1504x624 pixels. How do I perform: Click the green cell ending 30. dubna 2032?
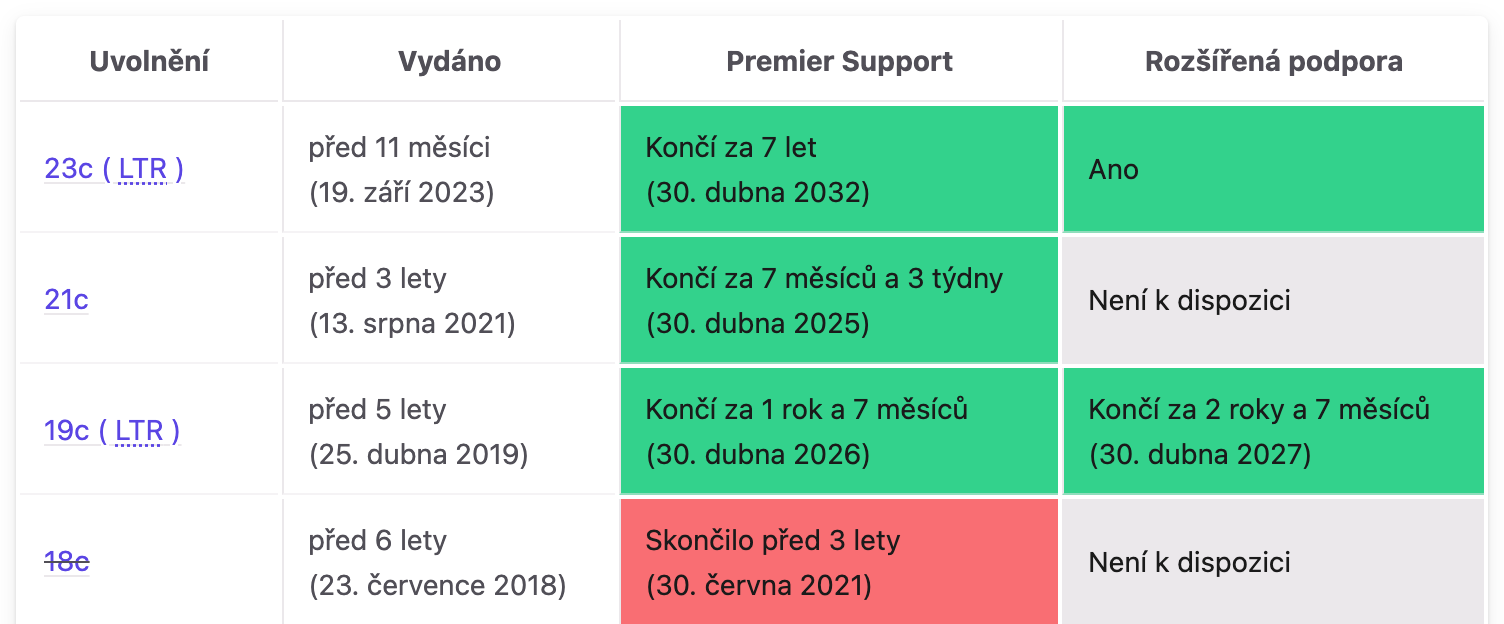pos(839,169)
